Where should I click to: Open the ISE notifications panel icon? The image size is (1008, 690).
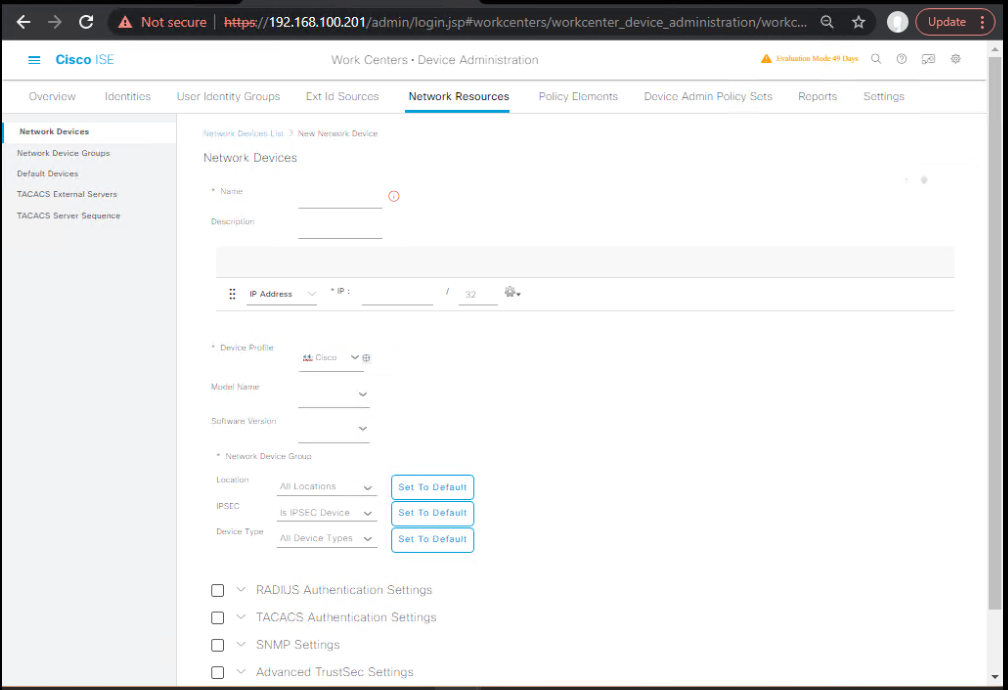928,59
